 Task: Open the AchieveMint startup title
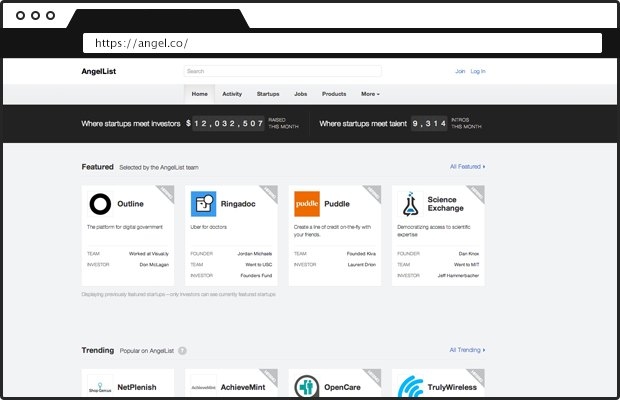point(243,387)
